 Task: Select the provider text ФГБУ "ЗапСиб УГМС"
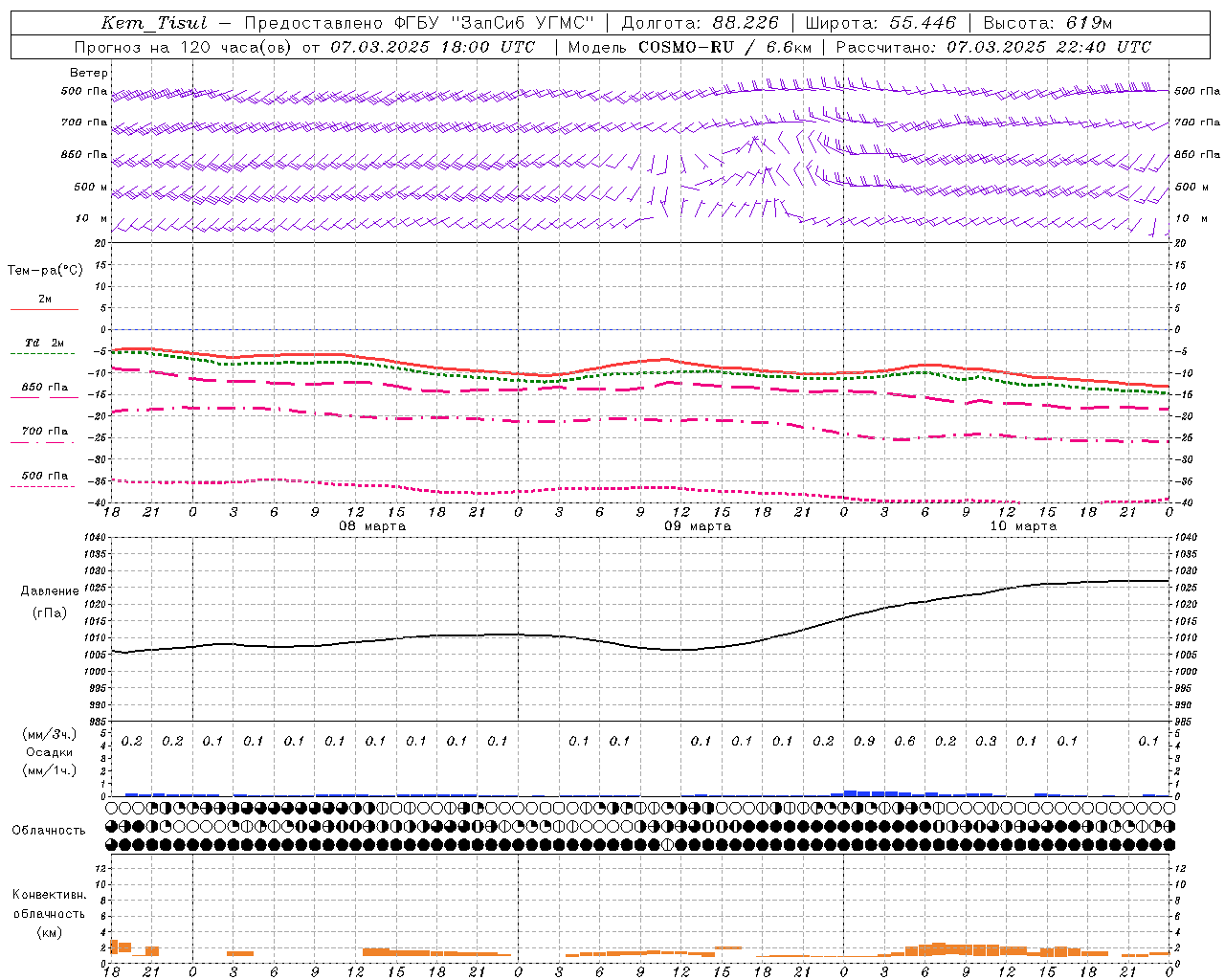[494, 23]
